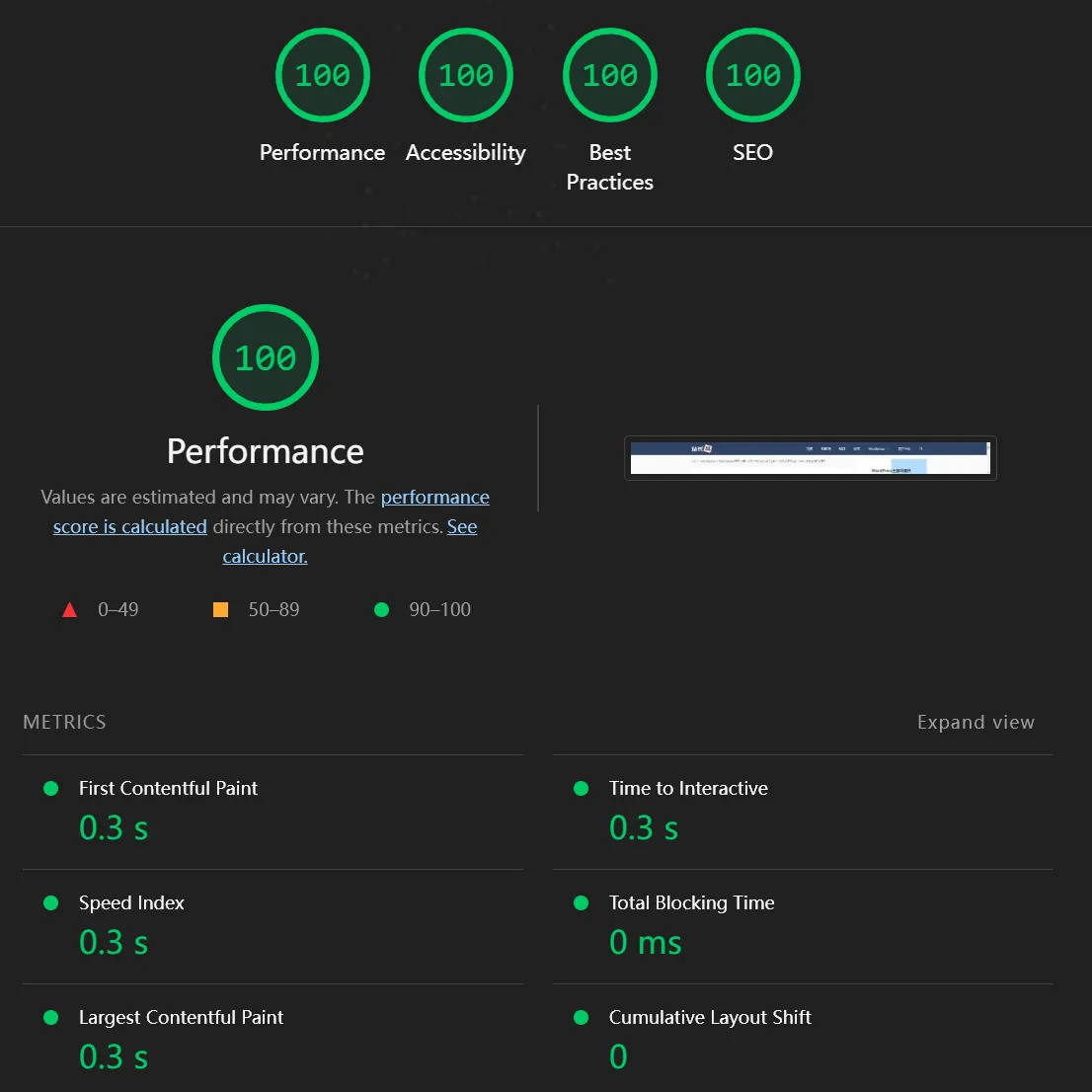Click the large Performance 100 gauge
The image size is (1092, 1092).
(265, 357)
